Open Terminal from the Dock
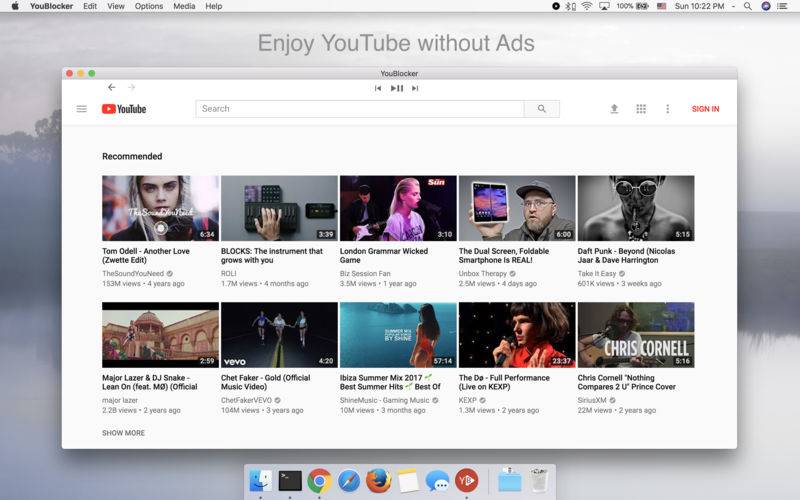This screenshot has width=800, height=500. (290, 481)
